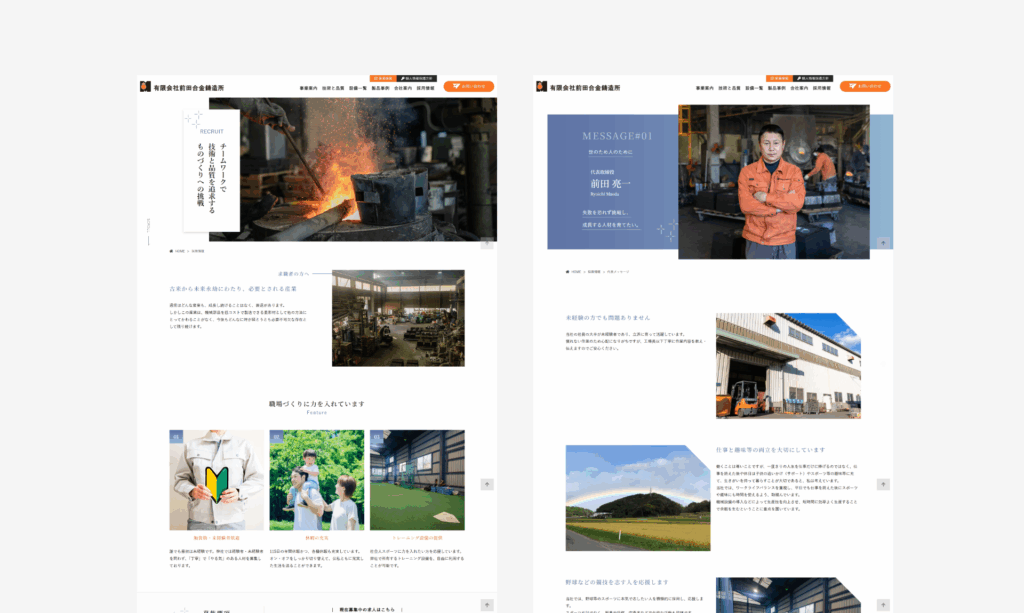Click the company logo on the left page
1024x613 pixels.
pos(182,88)
